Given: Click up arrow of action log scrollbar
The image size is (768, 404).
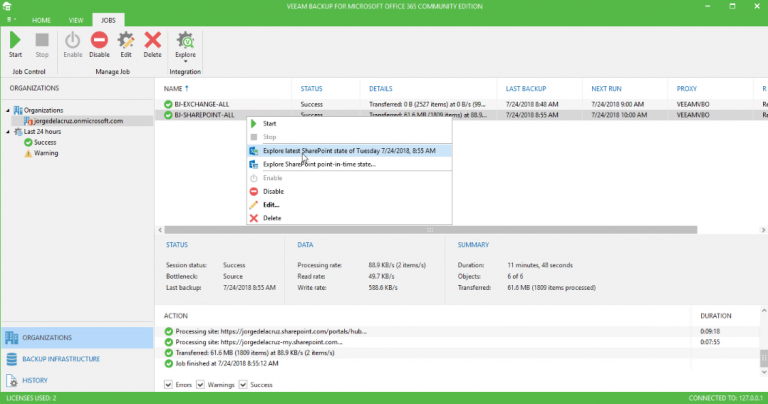Looking at the screenshot, I should (x=764, y=310).
